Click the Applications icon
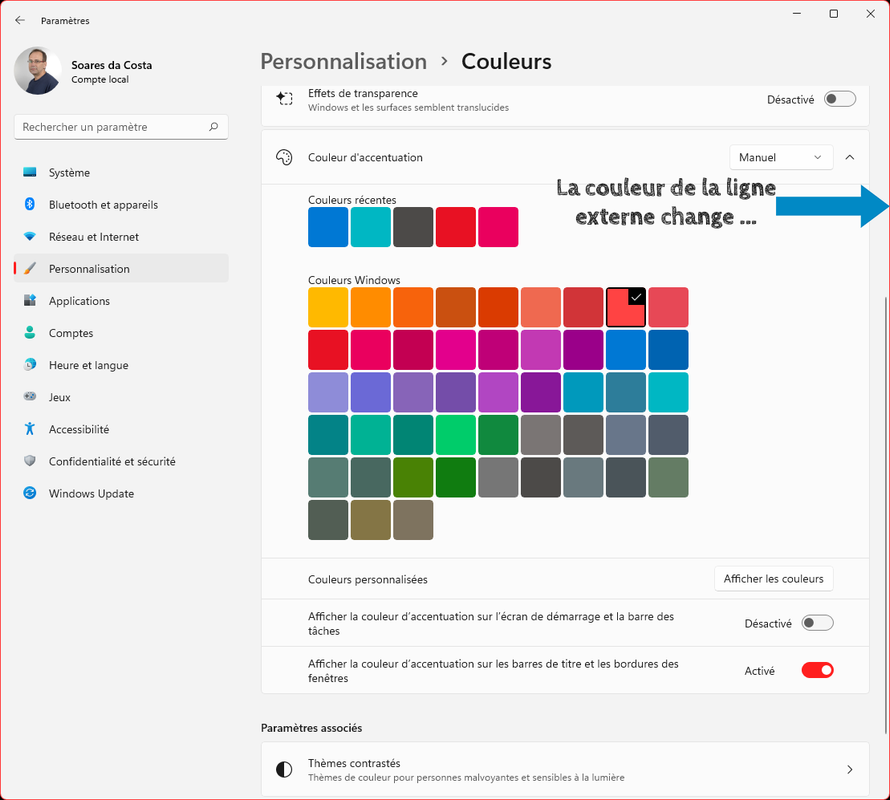890x800 pixels. coord(30,300)
